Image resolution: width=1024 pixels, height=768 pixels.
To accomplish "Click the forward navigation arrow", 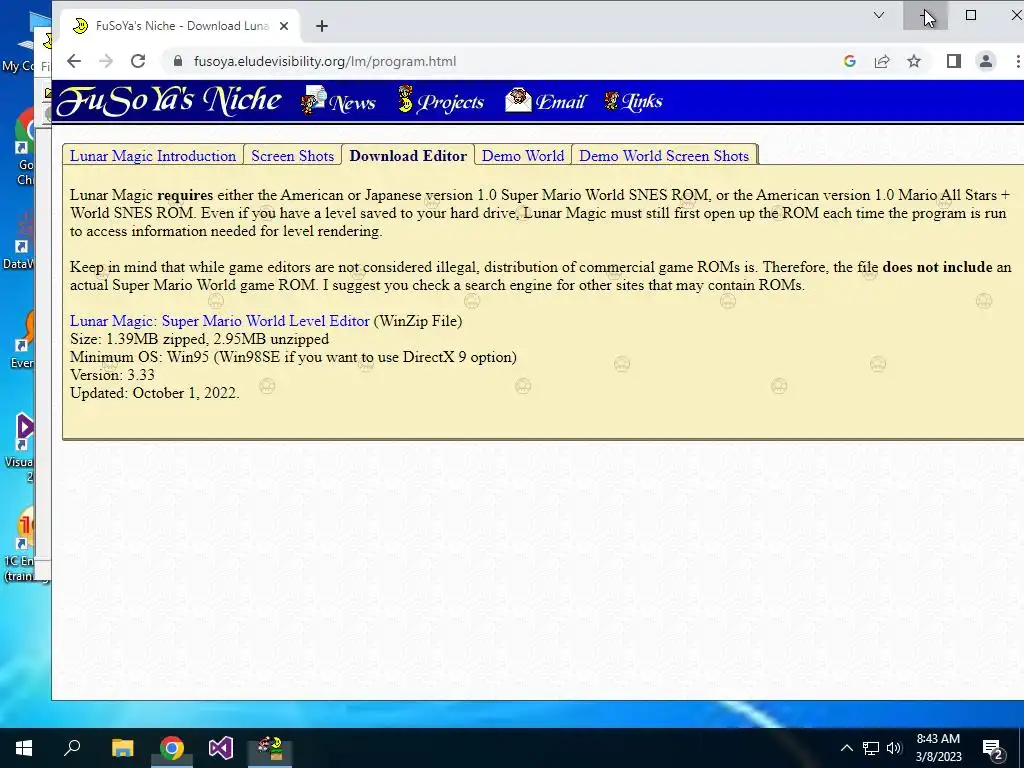I will (x=106, y=61).
